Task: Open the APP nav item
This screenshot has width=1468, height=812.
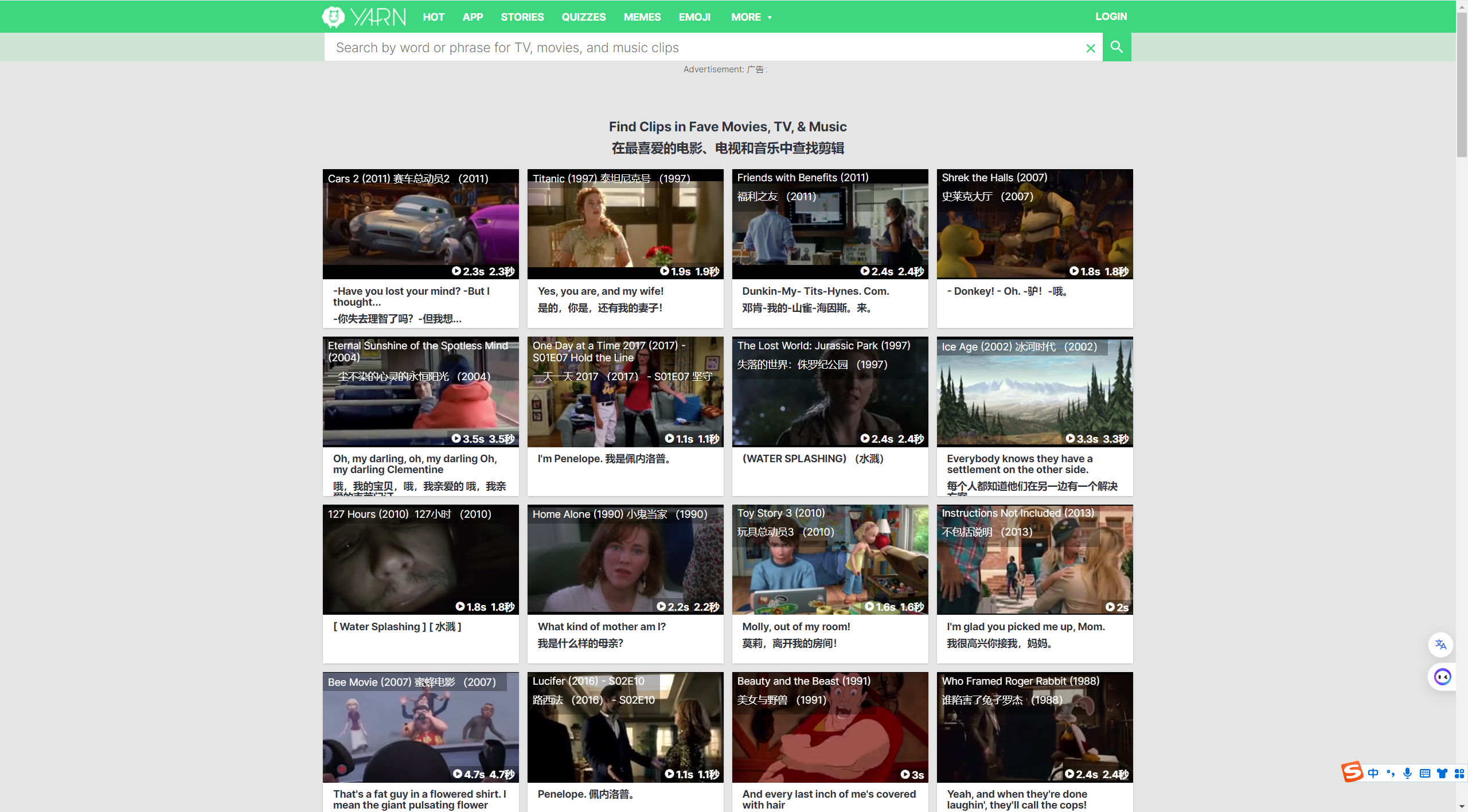Action: (473, 17)
